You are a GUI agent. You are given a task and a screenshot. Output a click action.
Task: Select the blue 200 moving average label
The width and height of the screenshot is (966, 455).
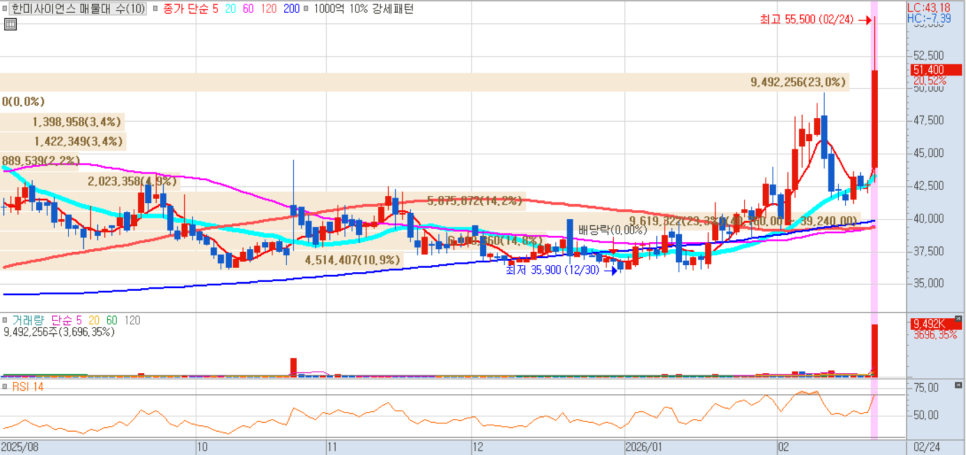(291, 9)
